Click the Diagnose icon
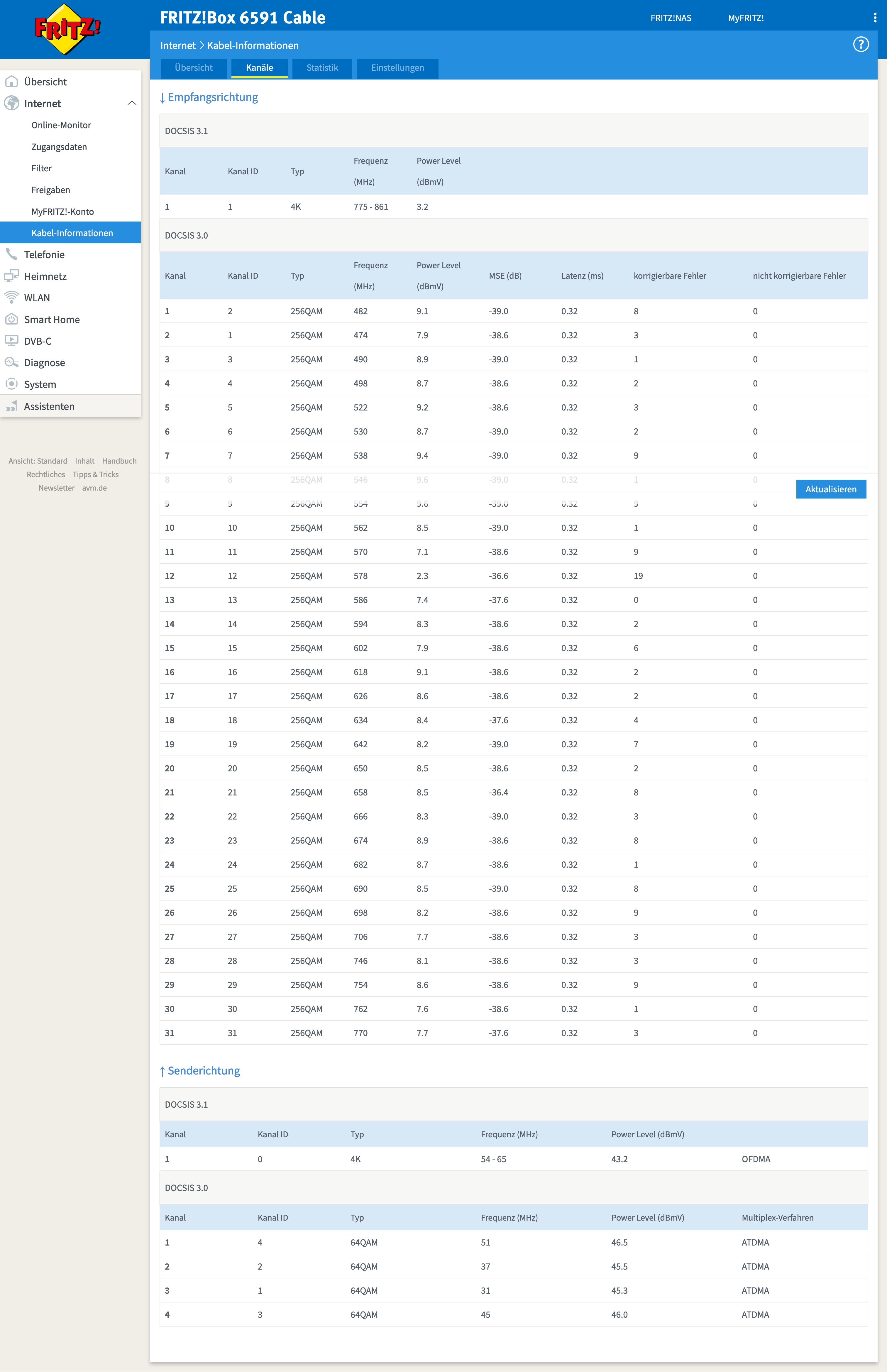The width and height of the screenshot is (887, 1372). [x=11, y=362]
